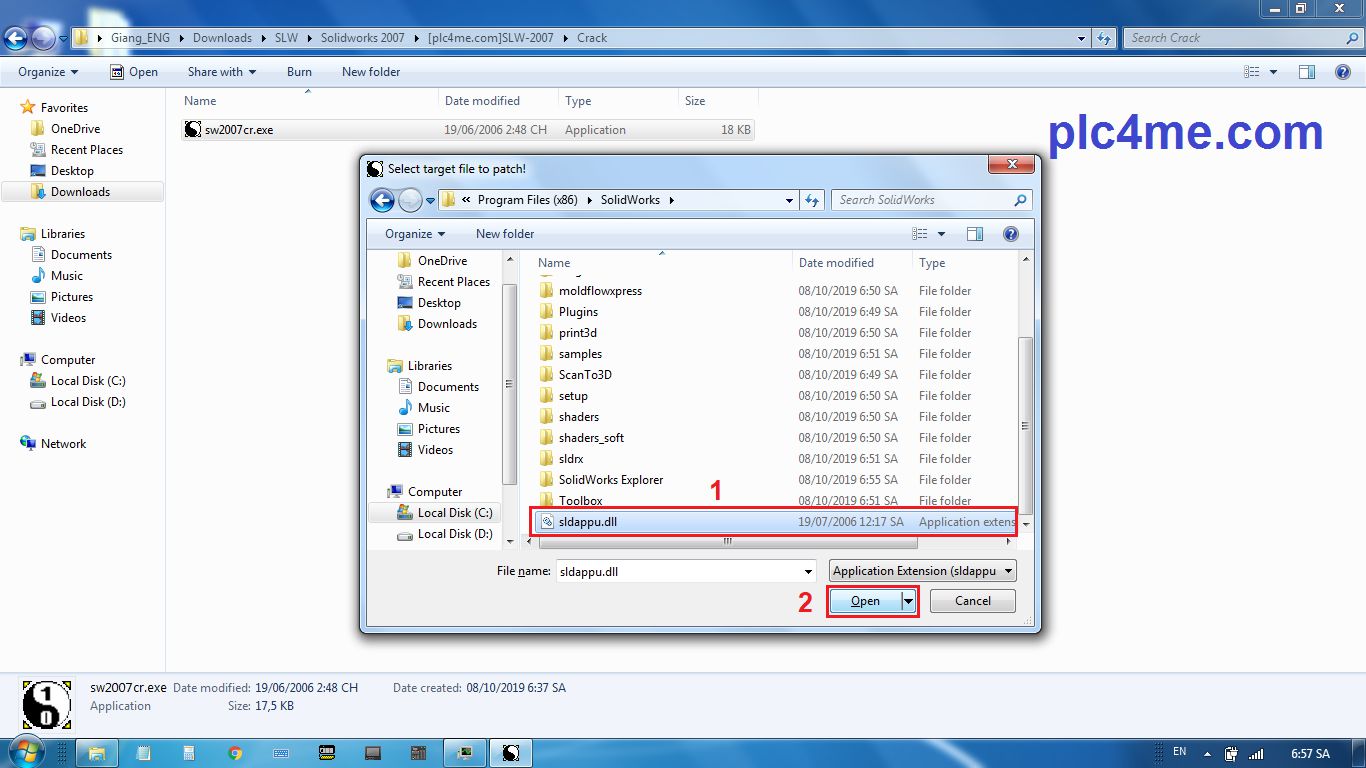Viewport: 1366px width, 768px height.
Task: Click the magnifier icon in Search SolidWorks box
Action: pos(1020,200)
